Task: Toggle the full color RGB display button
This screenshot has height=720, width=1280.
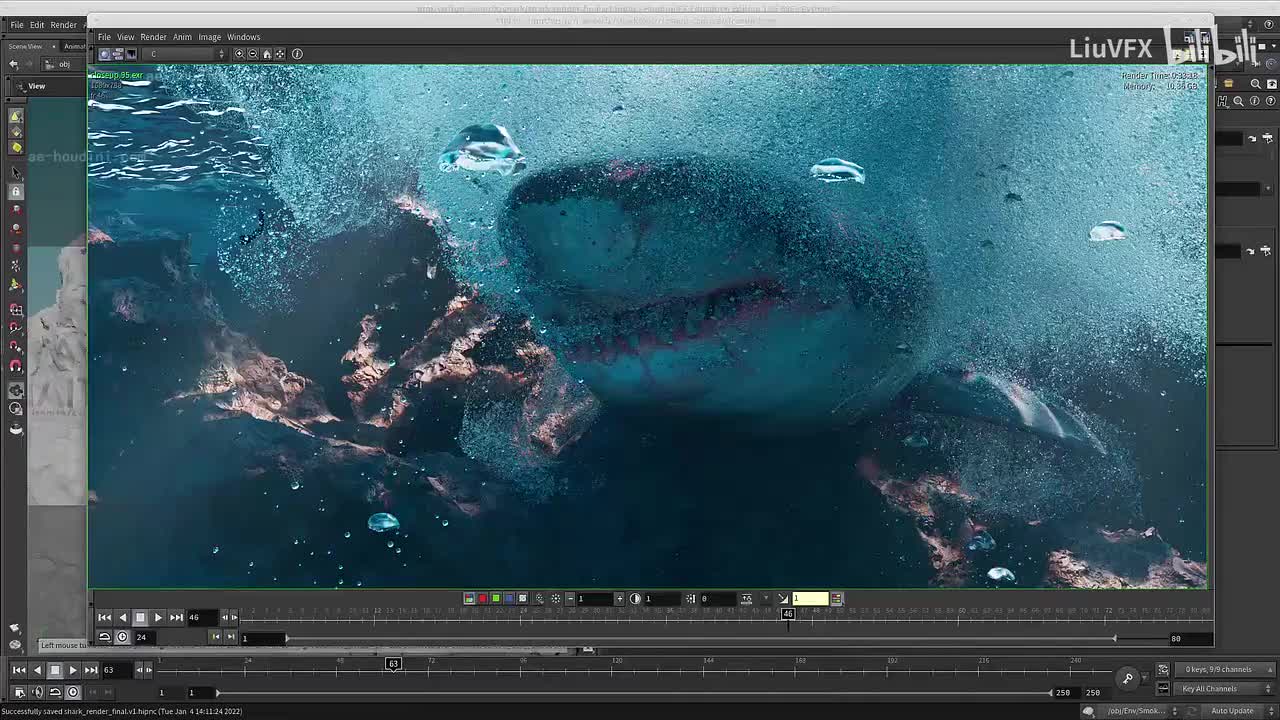Action: click(469, 599)
